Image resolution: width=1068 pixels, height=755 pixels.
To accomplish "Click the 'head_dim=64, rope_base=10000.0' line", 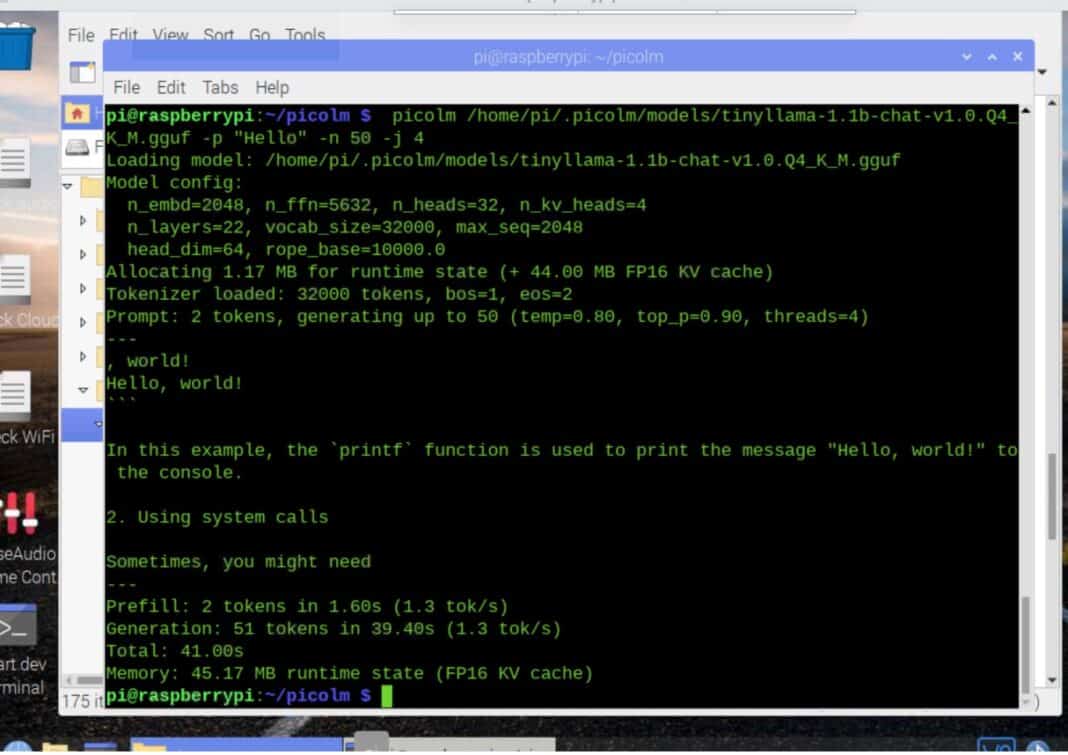I will coord(286,250).
